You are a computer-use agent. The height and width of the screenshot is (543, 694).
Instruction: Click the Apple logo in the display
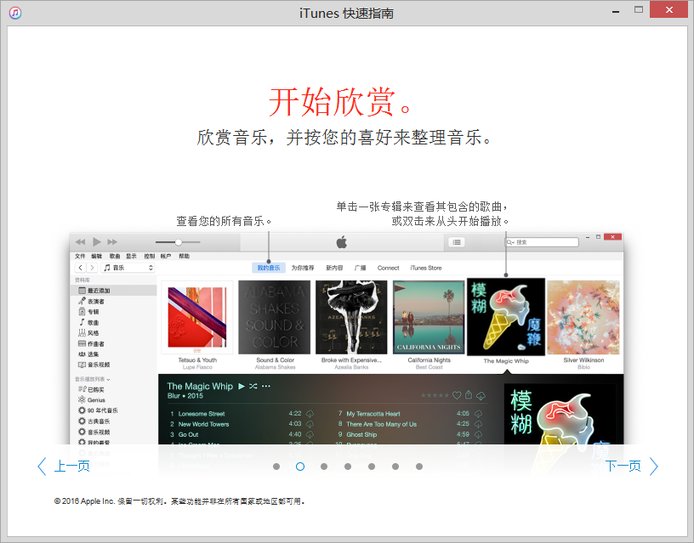click(x=342, y=242)
